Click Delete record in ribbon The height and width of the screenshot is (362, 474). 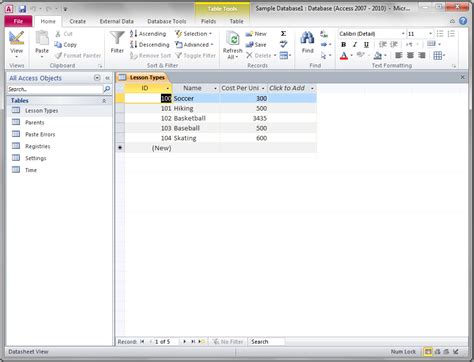tap(259, 55)
